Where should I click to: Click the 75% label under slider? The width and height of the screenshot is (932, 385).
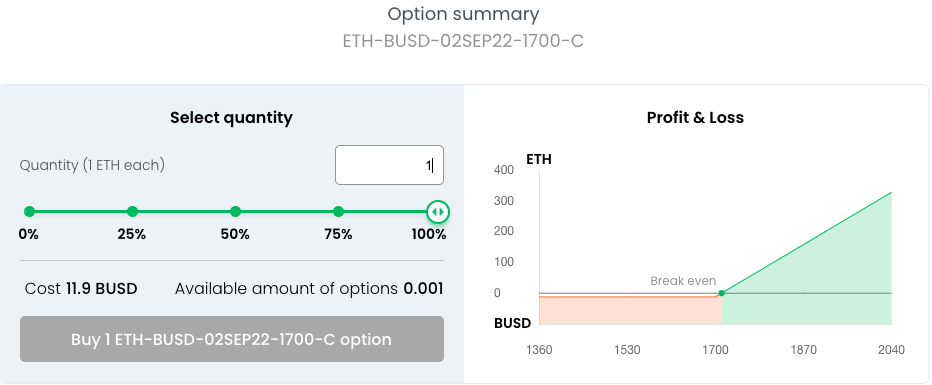click(x=338, y=234)
